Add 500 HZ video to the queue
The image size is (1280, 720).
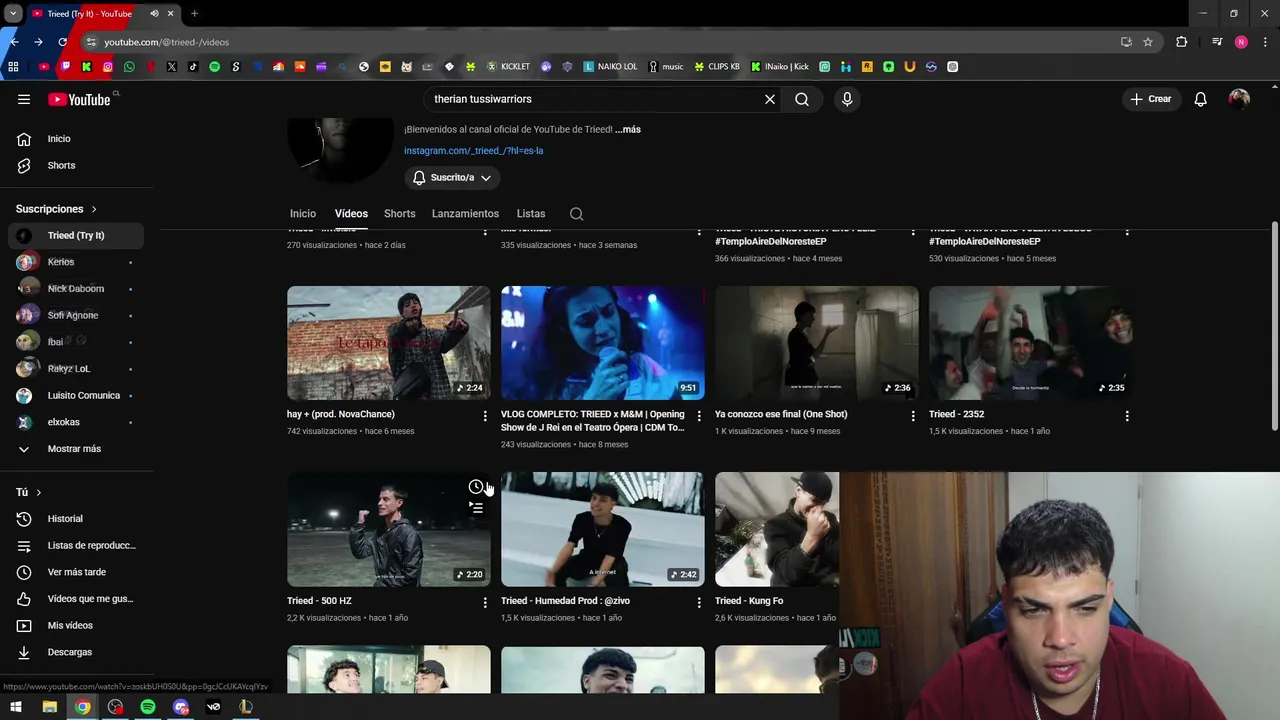[476, 508]
